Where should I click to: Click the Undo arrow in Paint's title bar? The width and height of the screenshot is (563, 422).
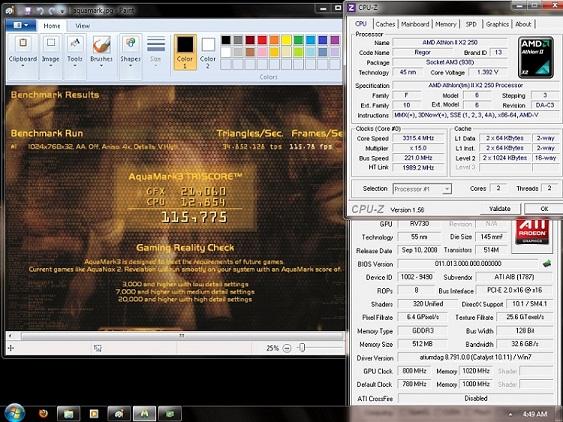(x=40, y=11)
